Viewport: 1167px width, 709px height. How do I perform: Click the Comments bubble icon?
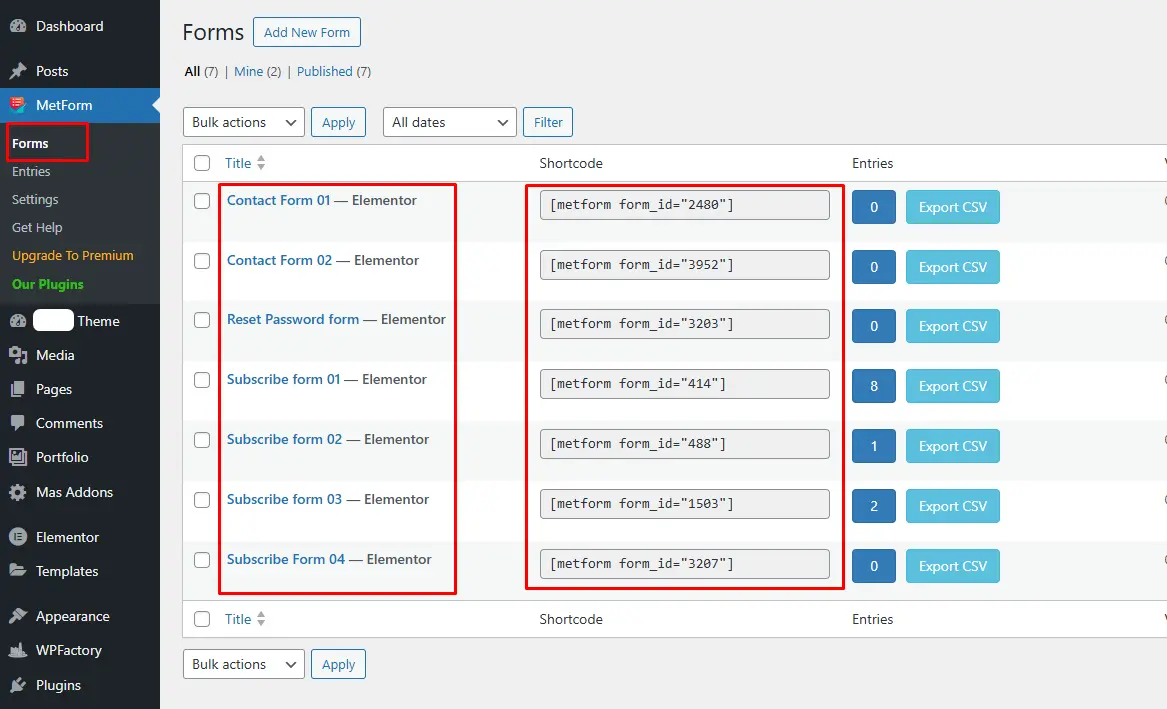tap(18, 423)
